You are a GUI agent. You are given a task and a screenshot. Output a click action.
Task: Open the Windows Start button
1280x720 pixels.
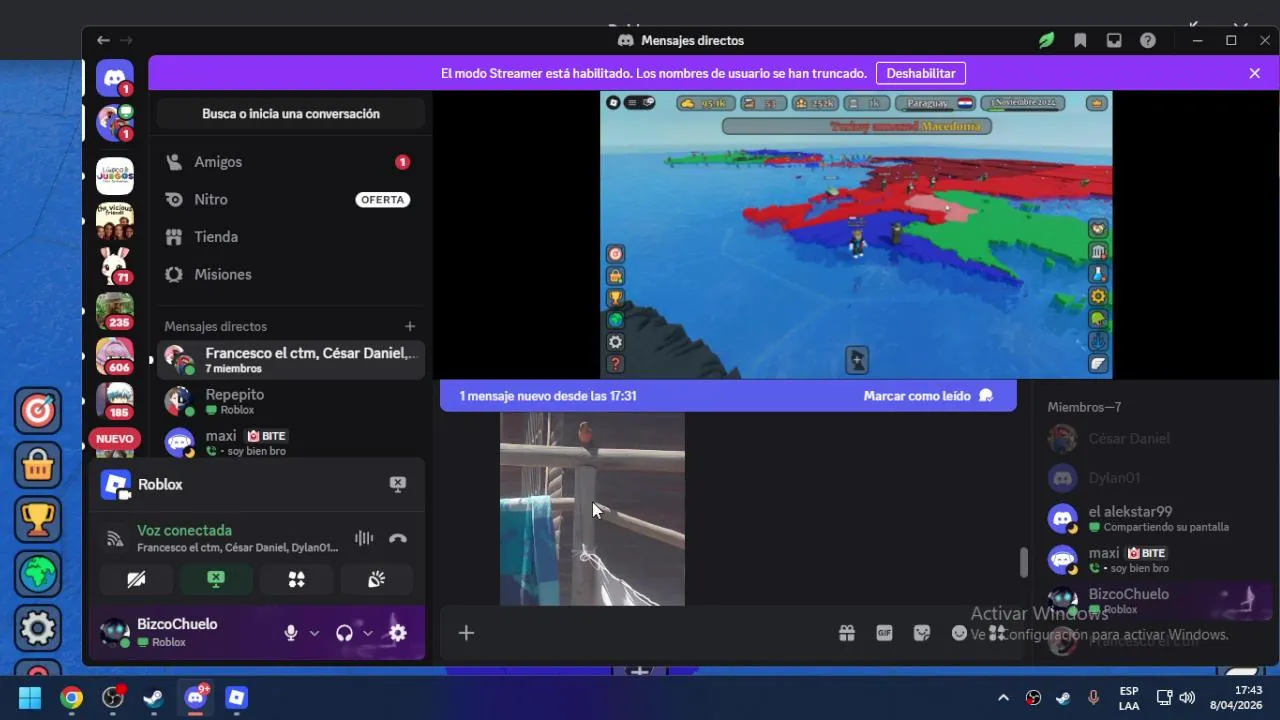30,697
